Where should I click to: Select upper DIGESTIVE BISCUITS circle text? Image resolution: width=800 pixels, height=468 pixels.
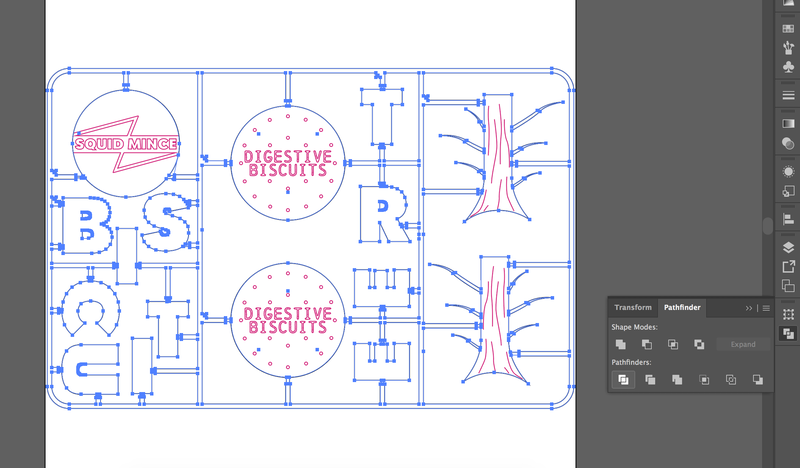point(288,163)
